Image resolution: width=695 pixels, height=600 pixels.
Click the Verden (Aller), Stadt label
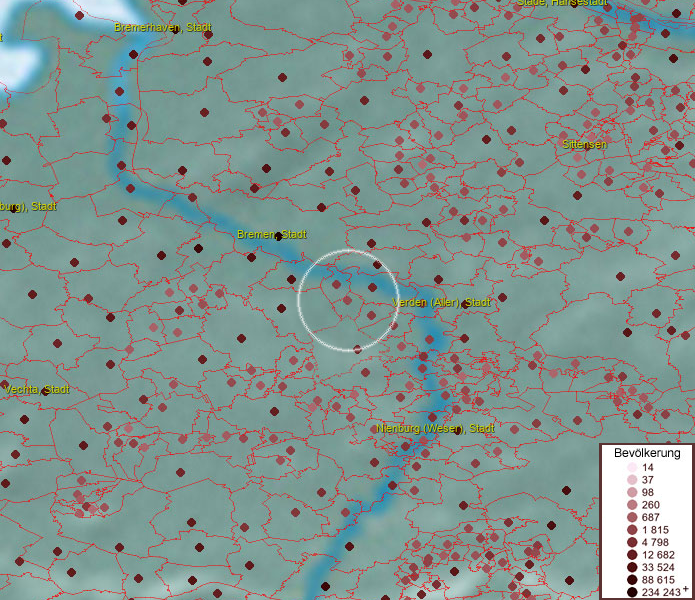[x=441, y=302]
